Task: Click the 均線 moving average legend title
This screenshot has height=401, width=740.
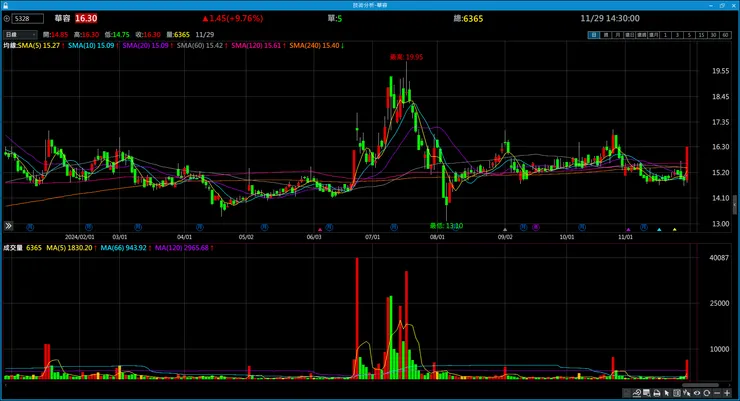Action: tap(10, 46)
